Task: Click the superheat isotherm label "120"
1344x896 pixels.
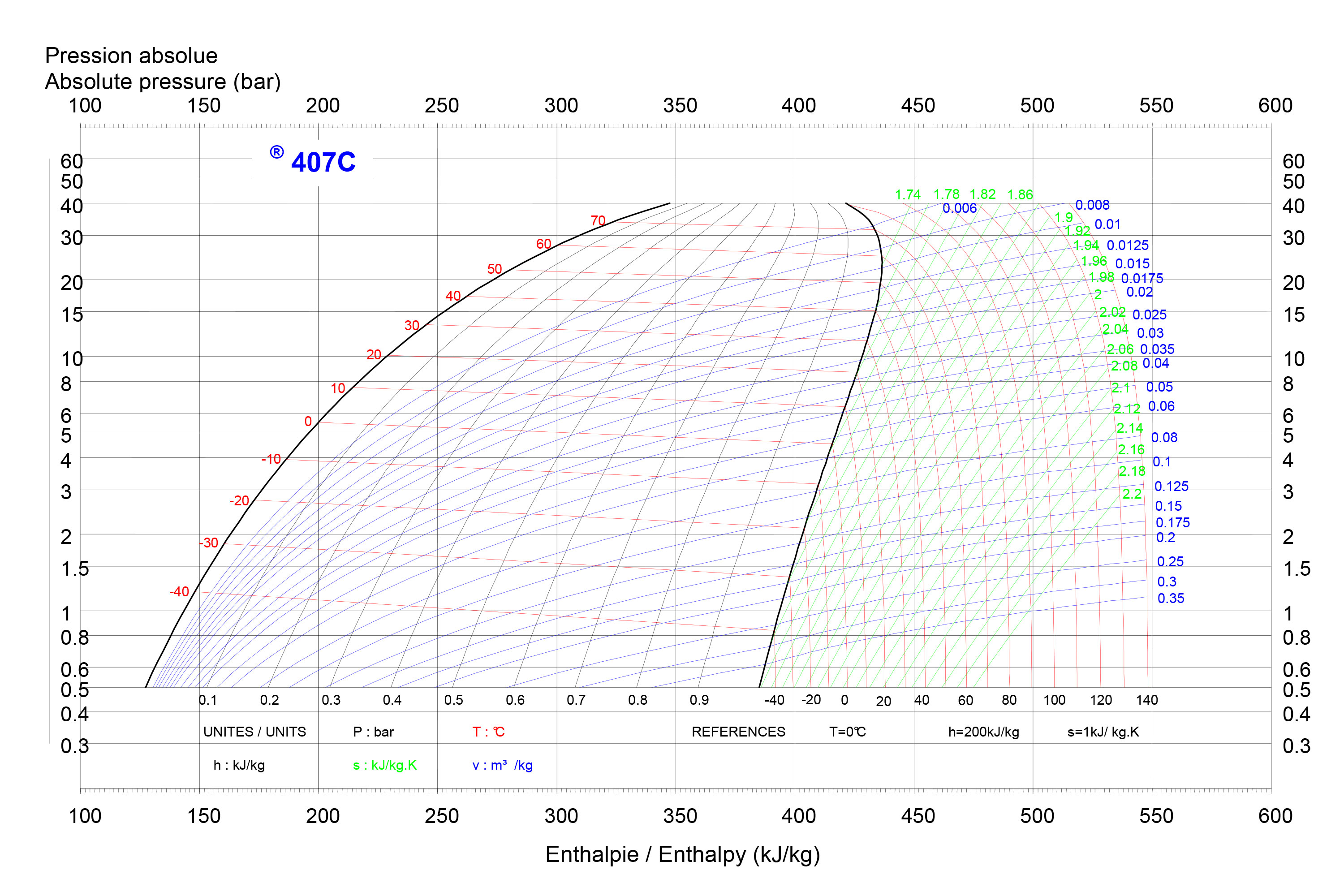Action: click(1101, 700)
